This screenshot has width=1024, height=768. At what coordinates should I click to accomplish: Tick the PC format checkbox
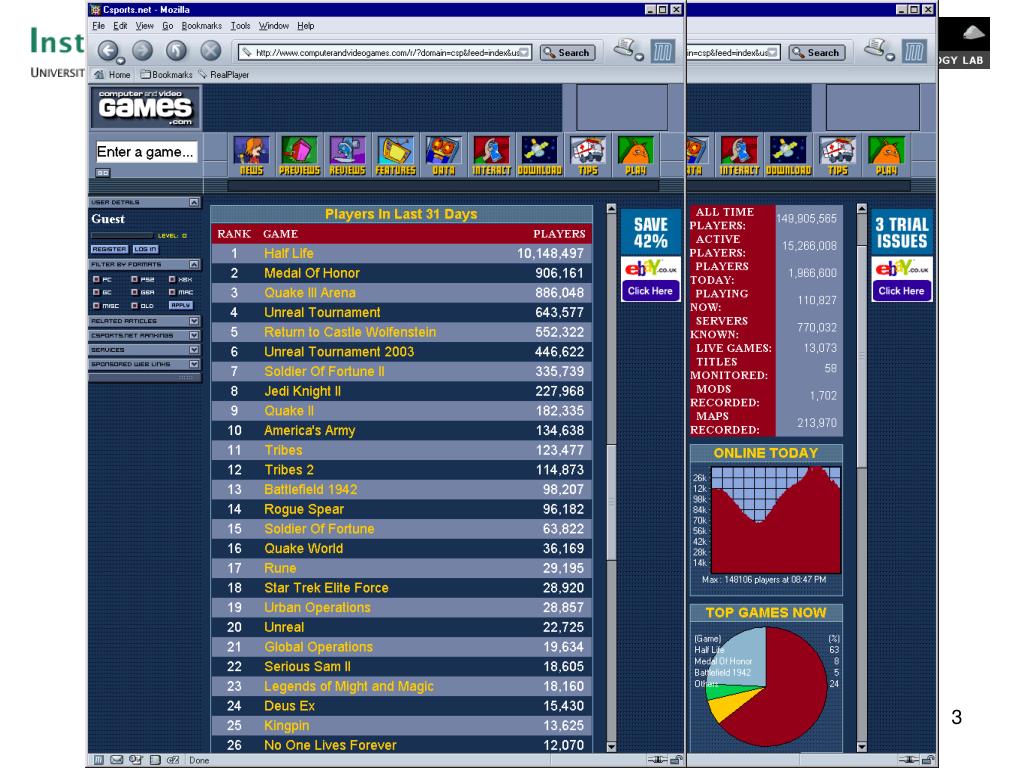coord(97,280)
